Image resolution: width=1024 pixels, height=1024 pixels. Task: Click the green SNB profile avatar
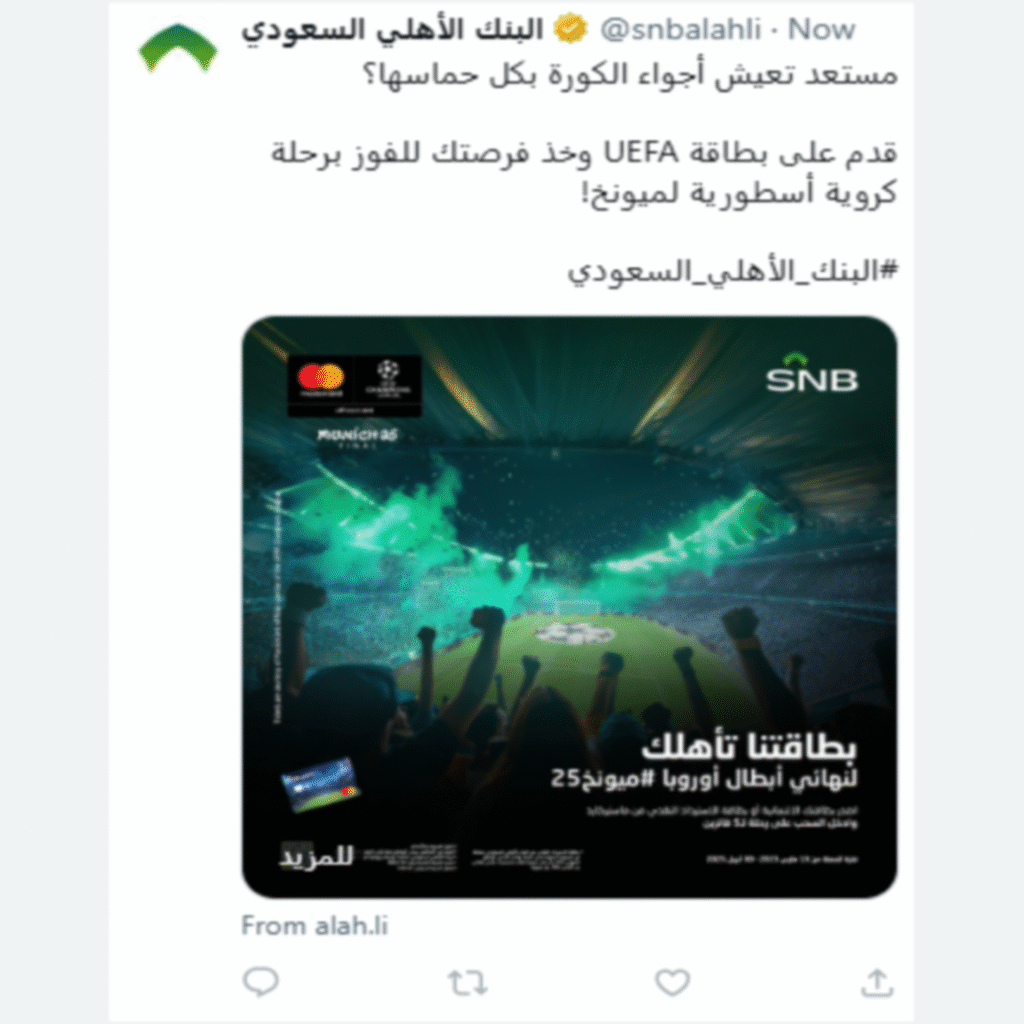[178, 48]
